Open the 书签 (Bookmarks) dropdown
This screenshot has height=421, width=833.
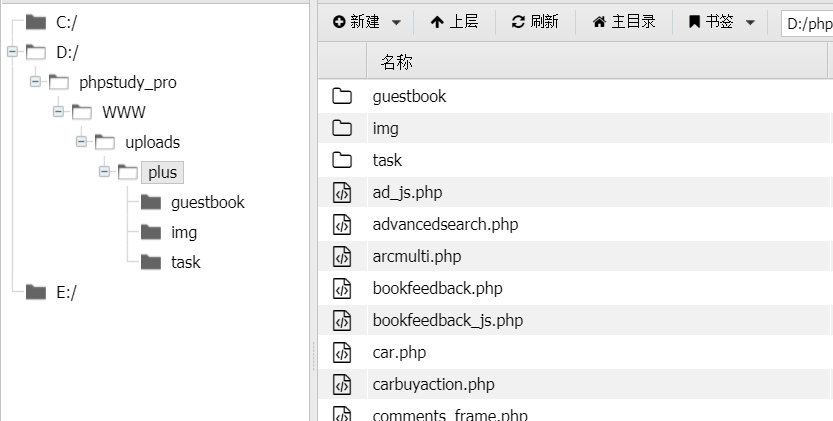coord(720,22)
